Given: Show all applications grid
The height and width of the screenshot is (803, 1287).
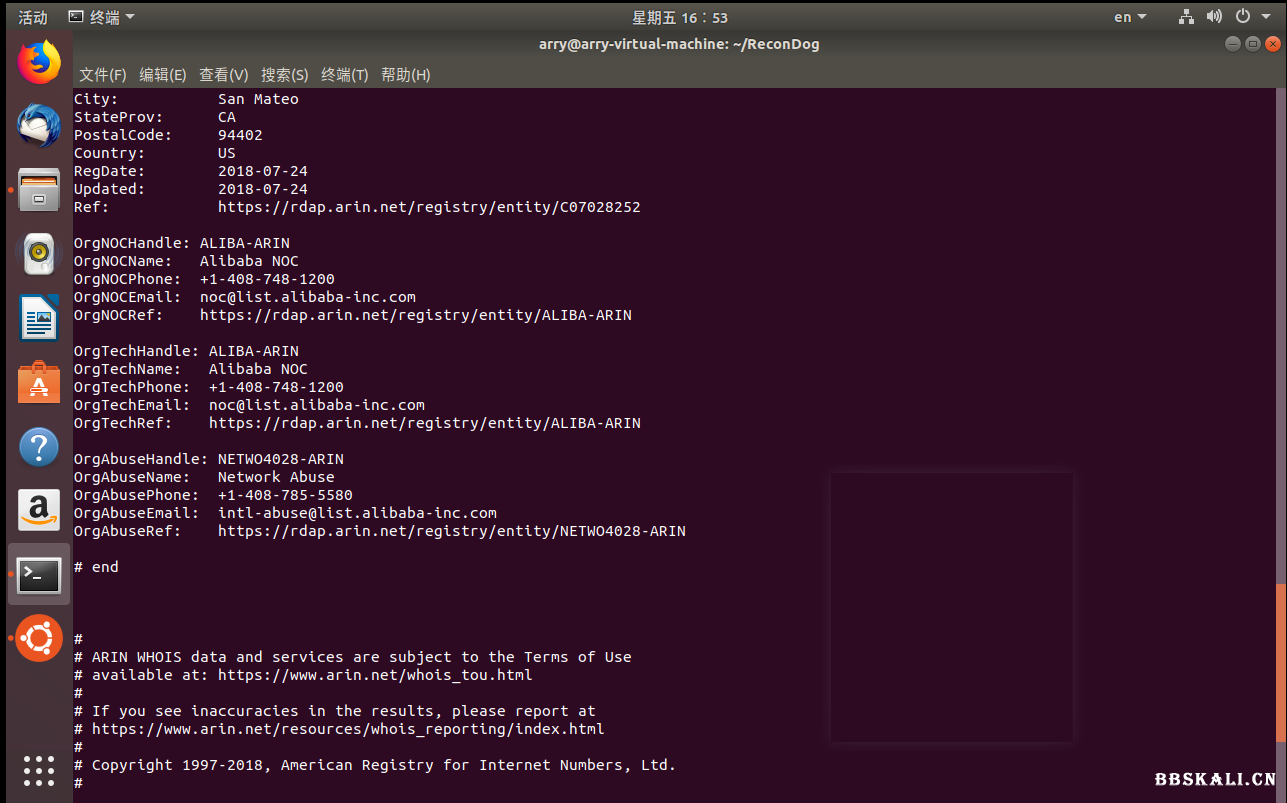Looking at the screenshot, I should (39, 770).
